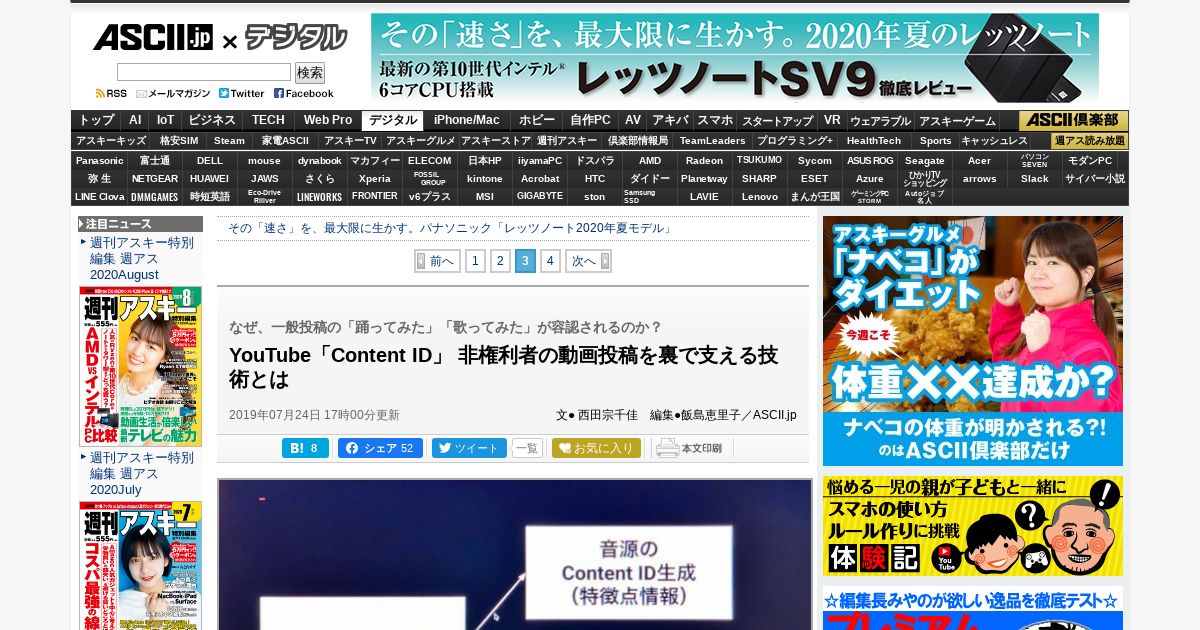Viewport: 1200px width, 630px height.
Task: Open the August 週刊アスキー cover thumbnail
Action: (140, 366)
